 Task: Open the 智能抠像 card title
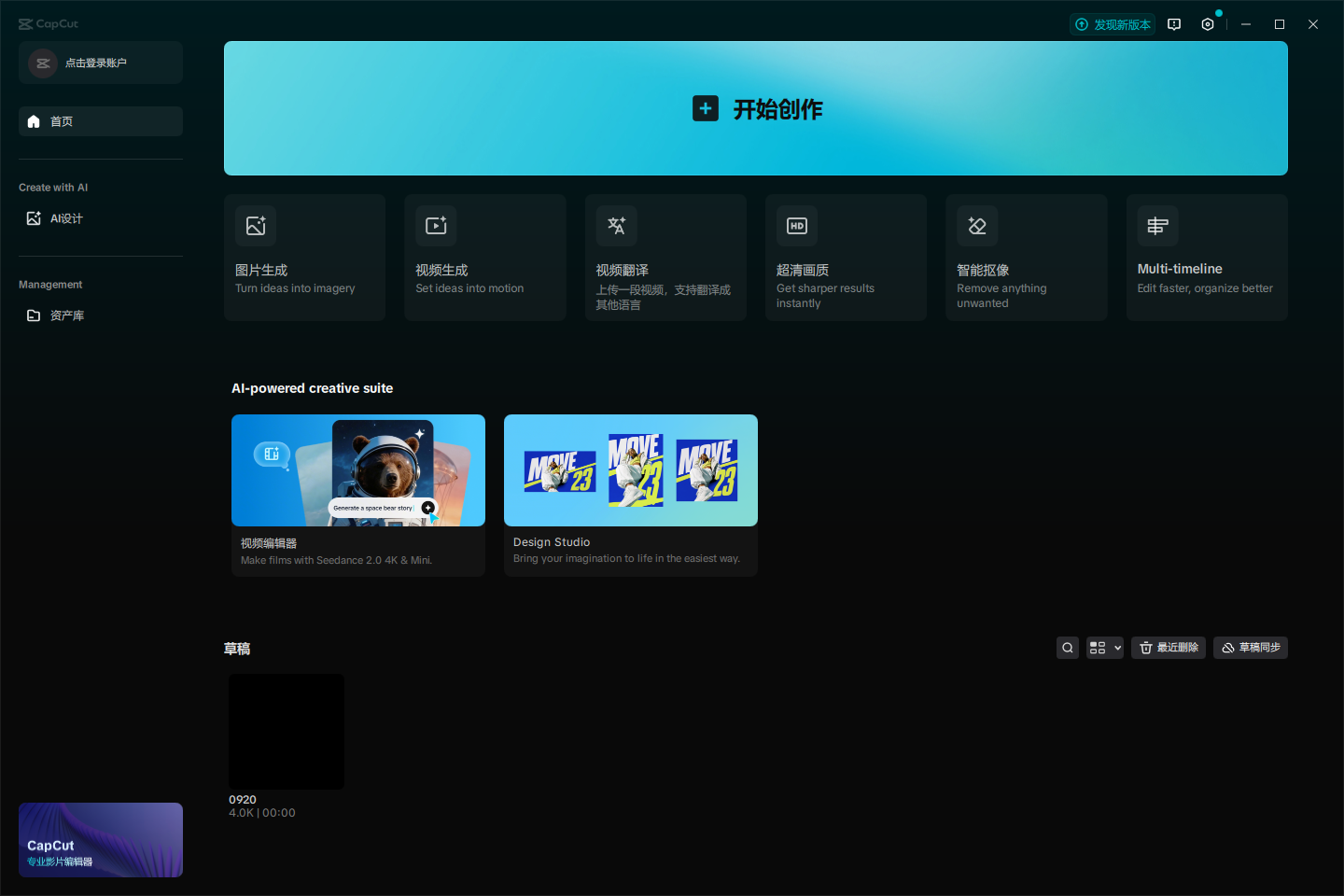[983, 270]
